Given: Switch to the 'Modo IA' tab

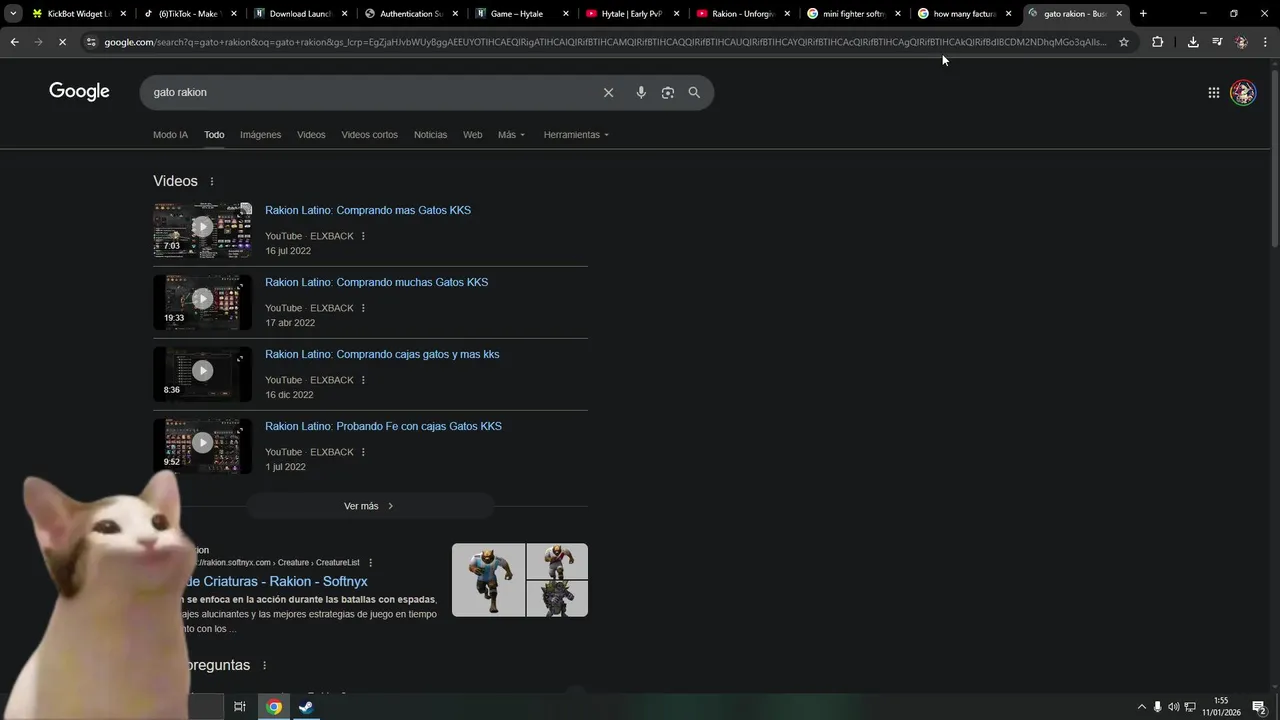Looking at the screenshot, I should [x=170, y=135].
